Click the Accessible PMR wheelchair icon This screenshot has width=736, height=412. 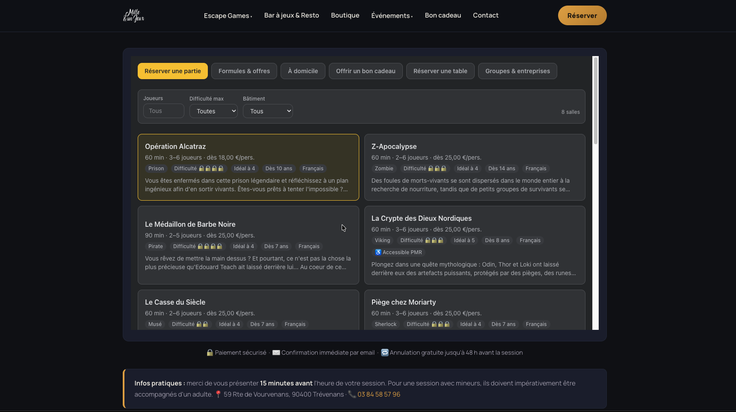click(x=378, y=252)
